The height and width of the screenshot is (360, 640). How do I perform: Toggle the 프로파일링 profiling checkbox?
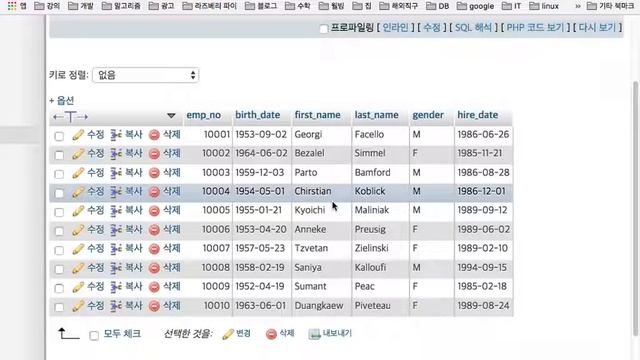(x=324, y=29)
